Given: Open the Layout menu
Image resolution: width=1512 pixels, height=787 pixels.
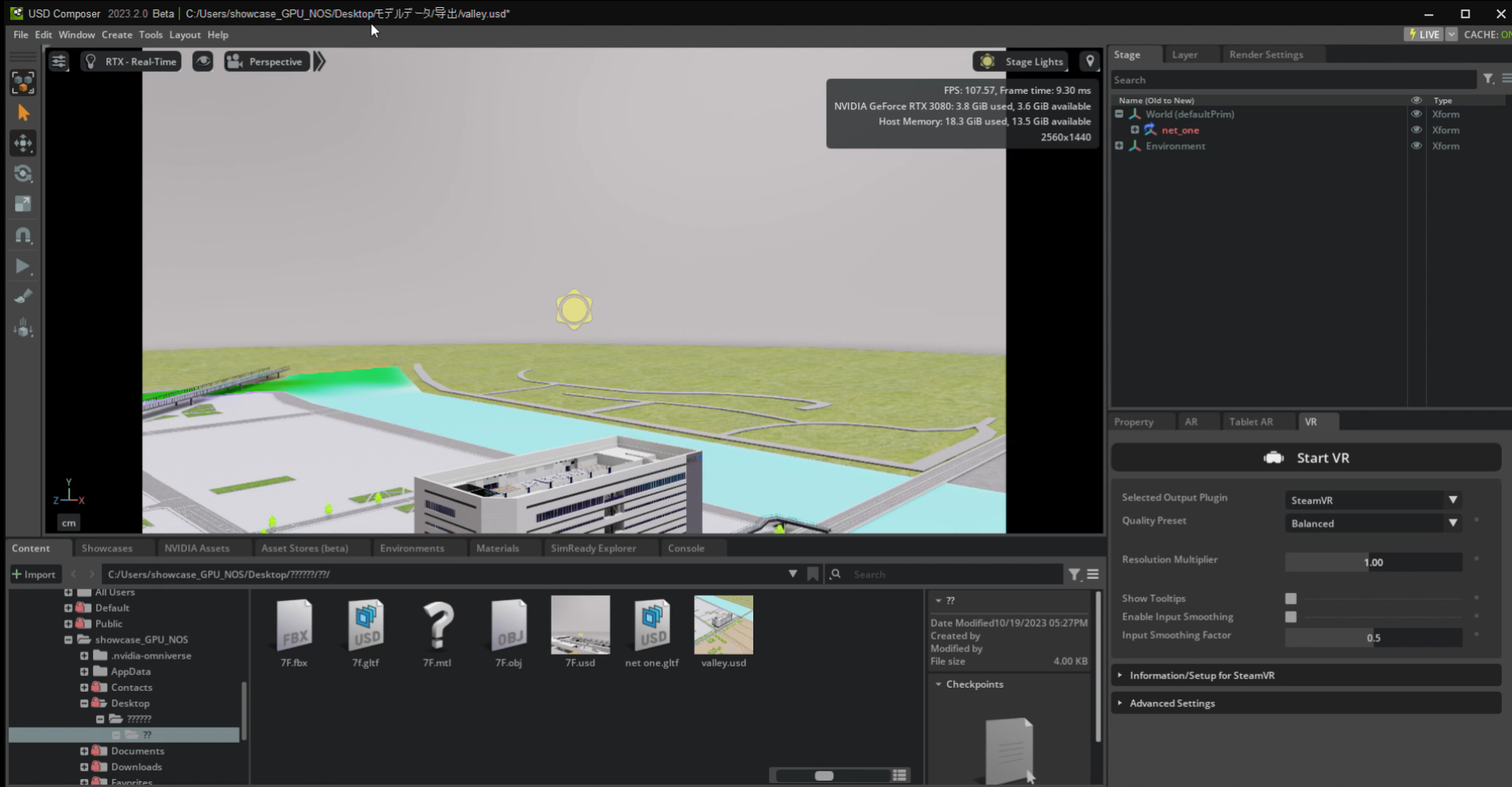Looking at the screenshot, I should coord(185,35).
